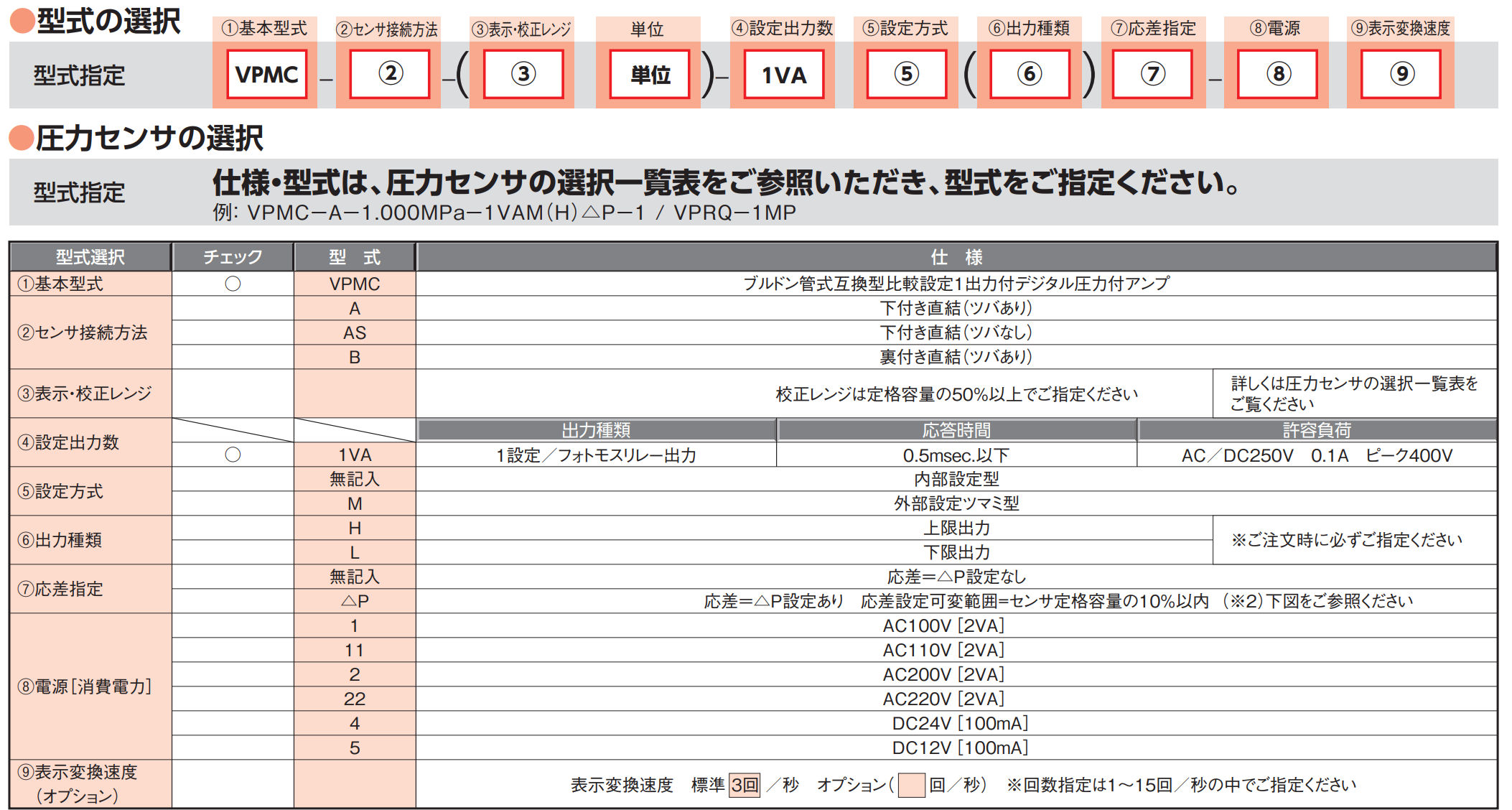Click box ⑤ for the setting method
Image resolution: width=1512 pixels, height=810 pixels.
[x=907, y=74]
